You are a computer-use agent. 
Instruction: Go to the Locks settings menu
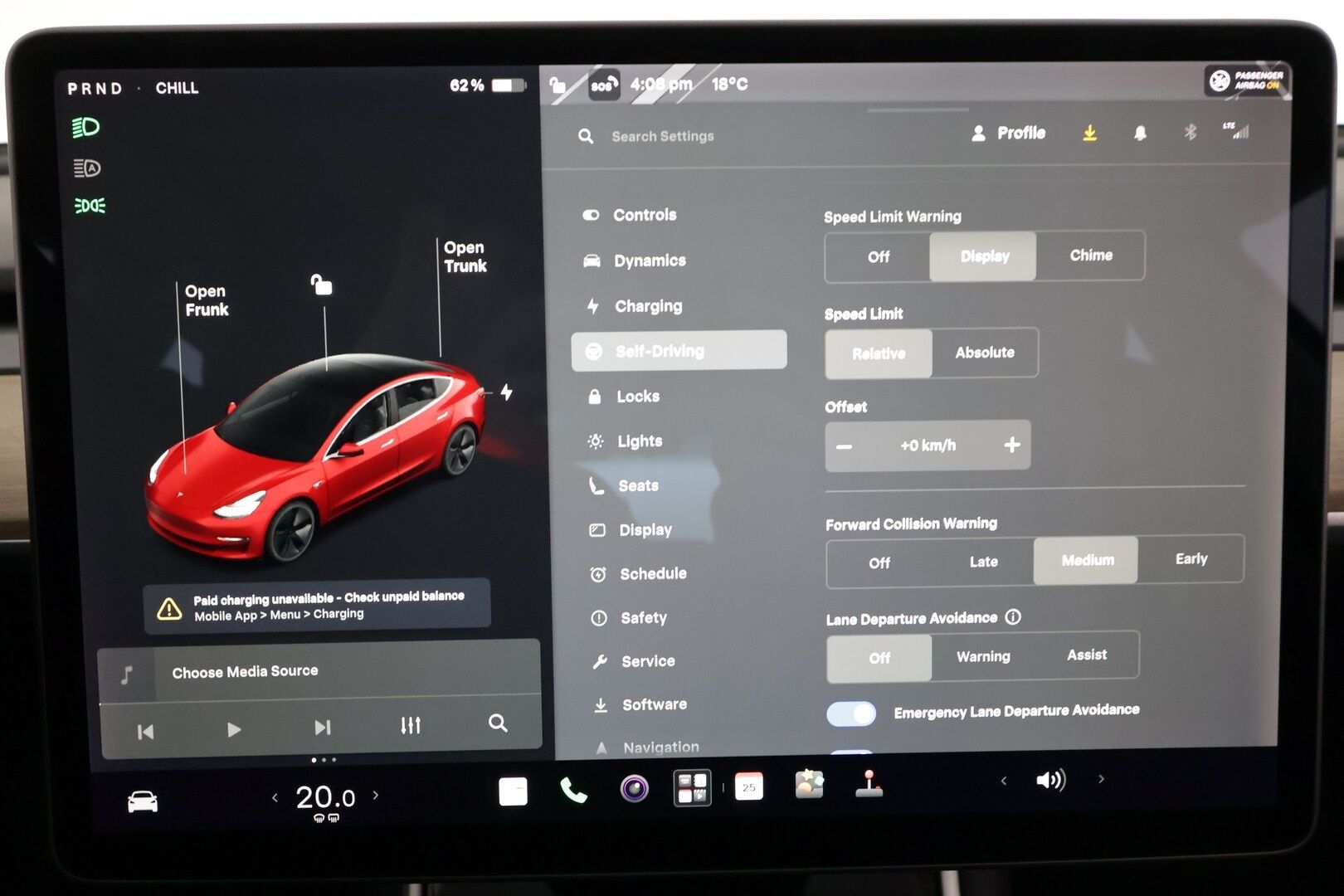pos(638,397)
